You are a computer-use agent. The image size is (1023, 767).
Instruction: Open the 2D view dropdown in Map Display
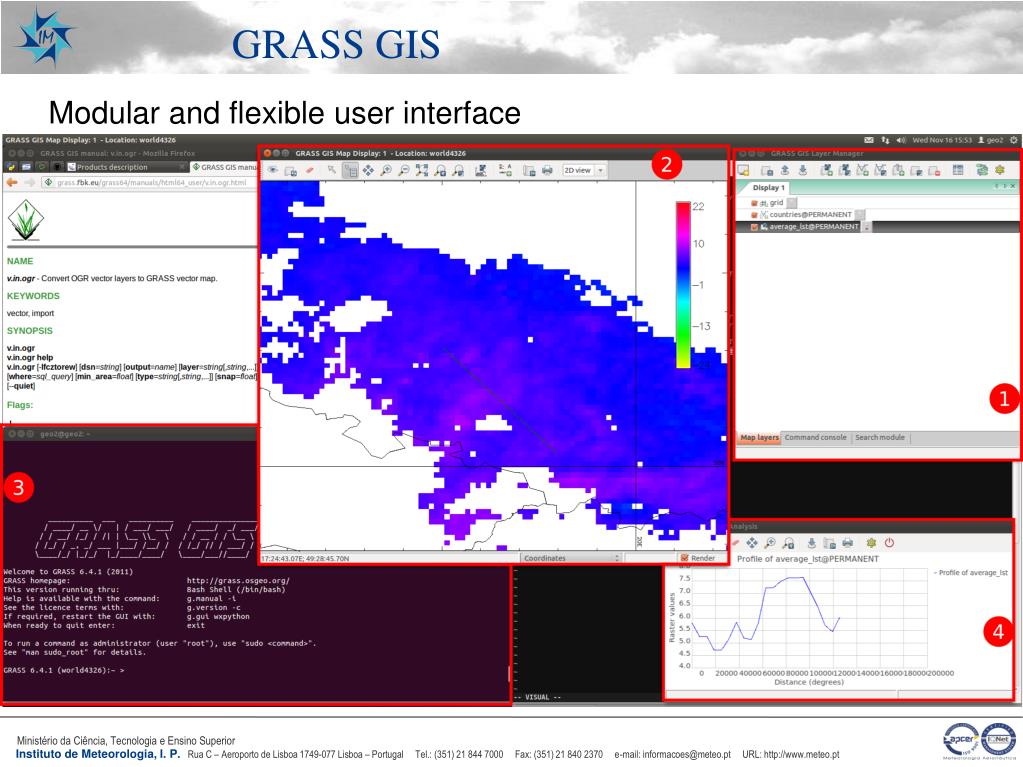point(584,170)
